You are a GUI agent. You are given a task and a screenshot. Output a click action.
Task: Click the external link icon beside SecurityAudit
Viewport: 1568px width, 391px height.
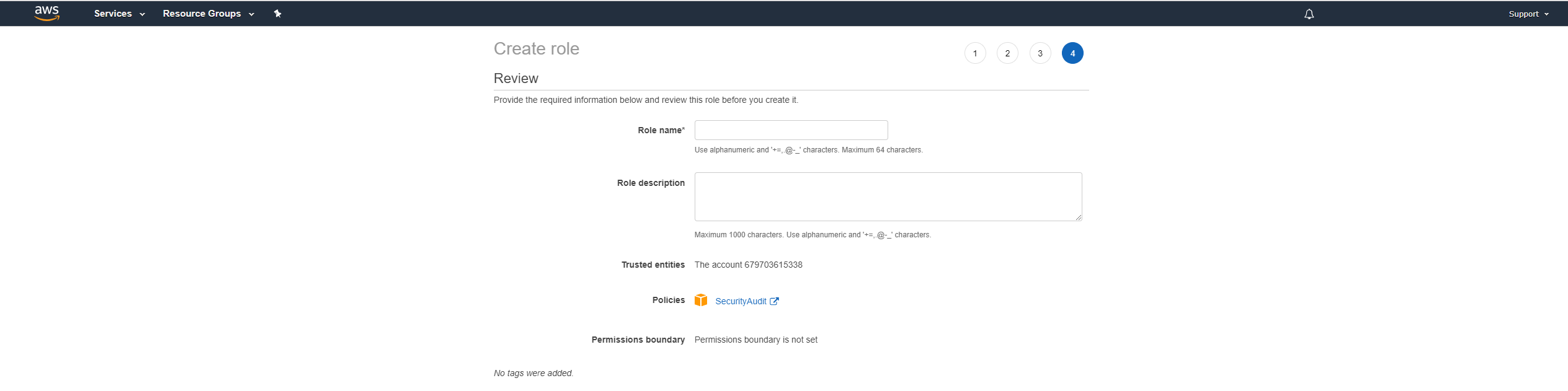(x=774, y=301)
